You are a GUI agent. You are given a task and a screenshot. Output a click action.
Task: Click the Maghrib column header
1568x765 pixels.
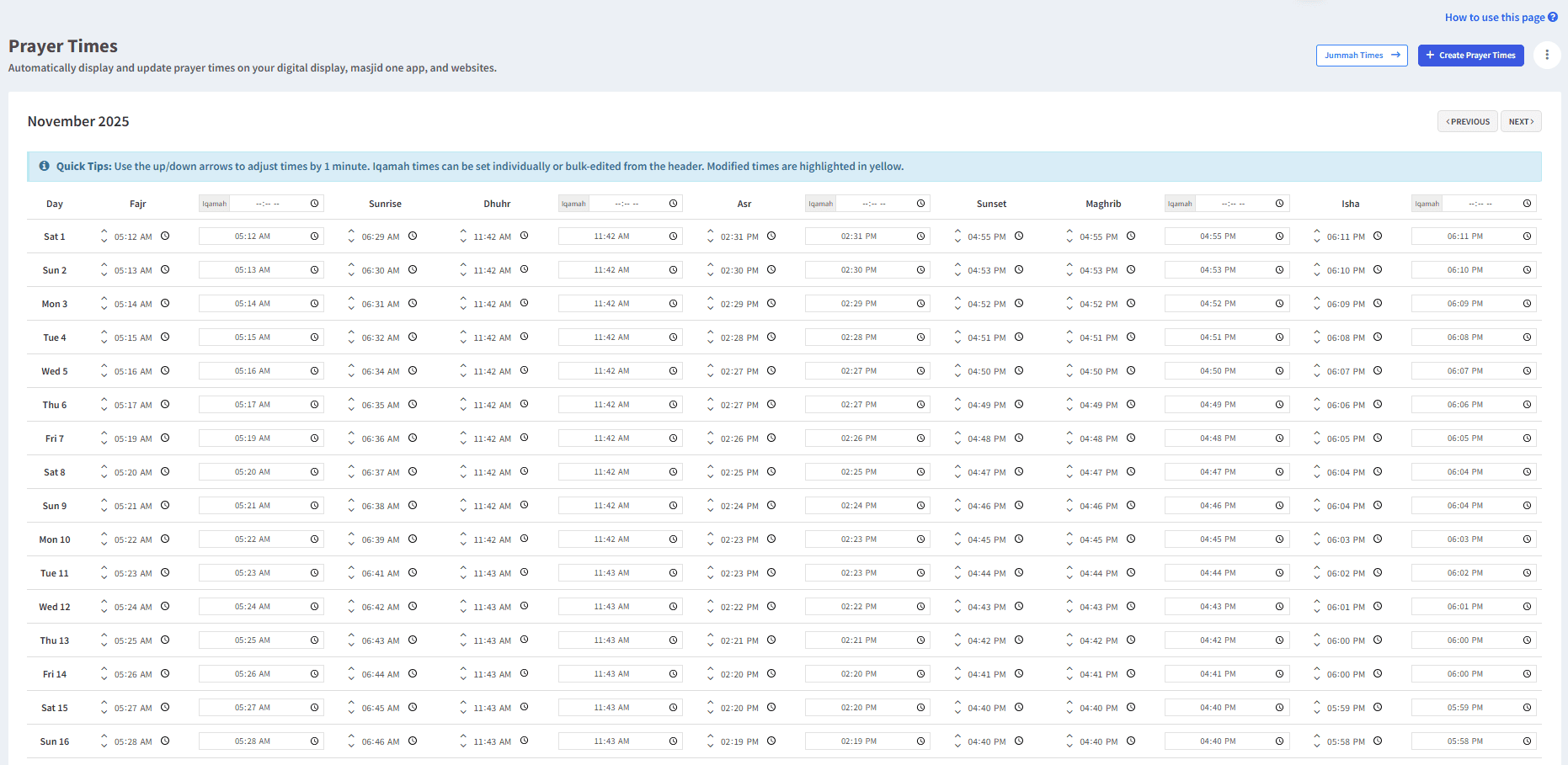point(1103,204)
